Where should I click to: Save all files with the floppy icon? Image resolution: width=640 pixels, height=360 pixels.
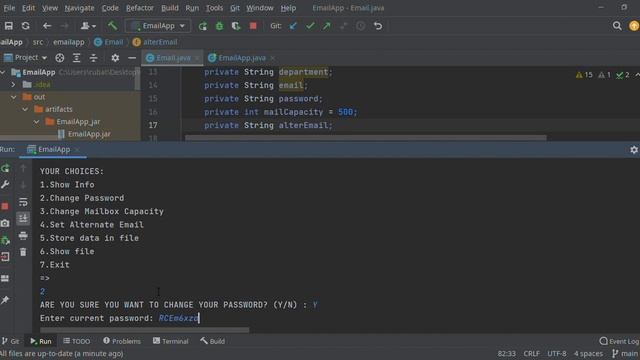[x=8, y=26]
